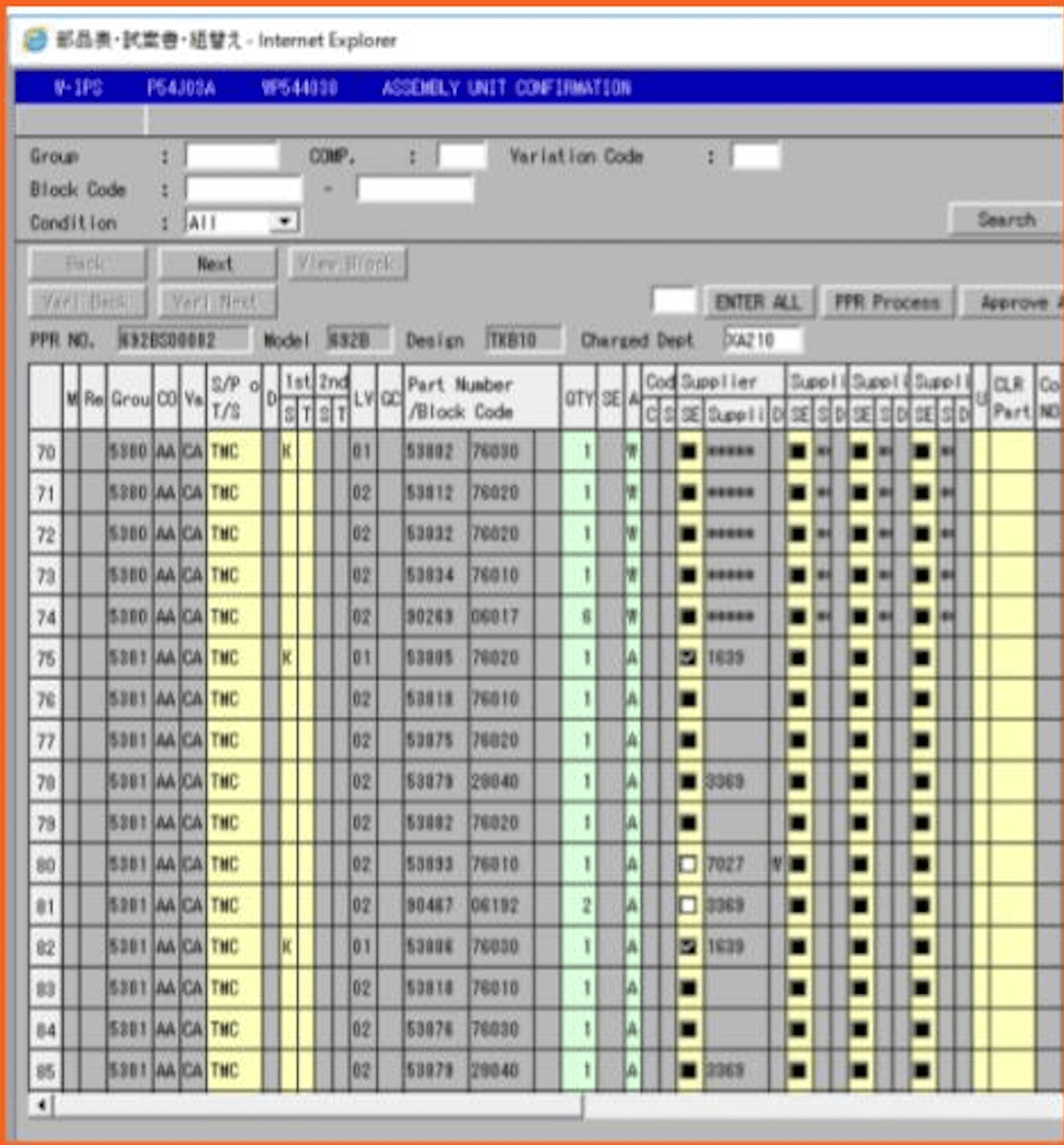Enable the supplier checkbox in row 81
Viewport: 1064px width, 1145px height.
pos(688,905)
